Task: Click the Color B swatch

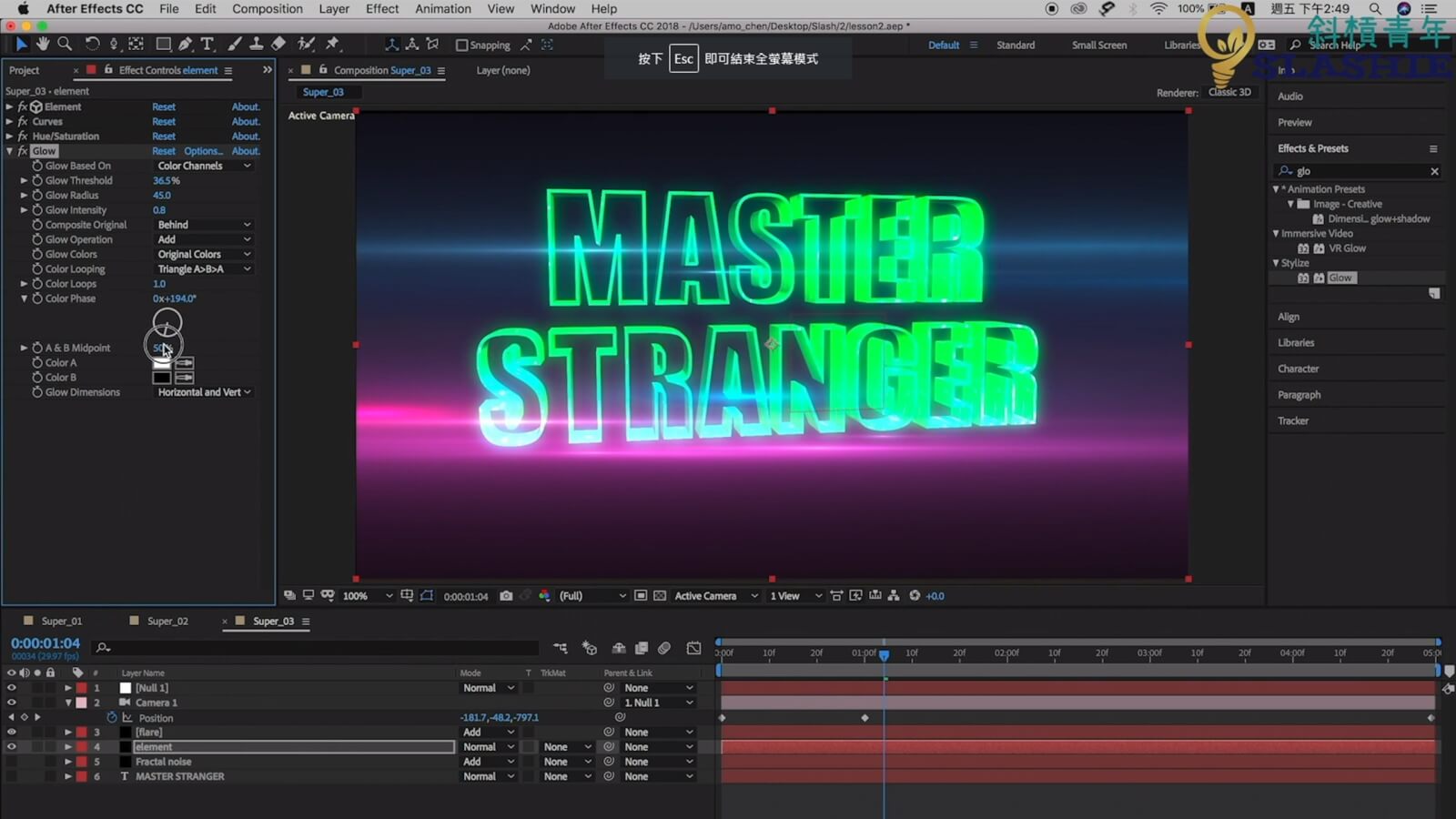Action: pos(162,378)
